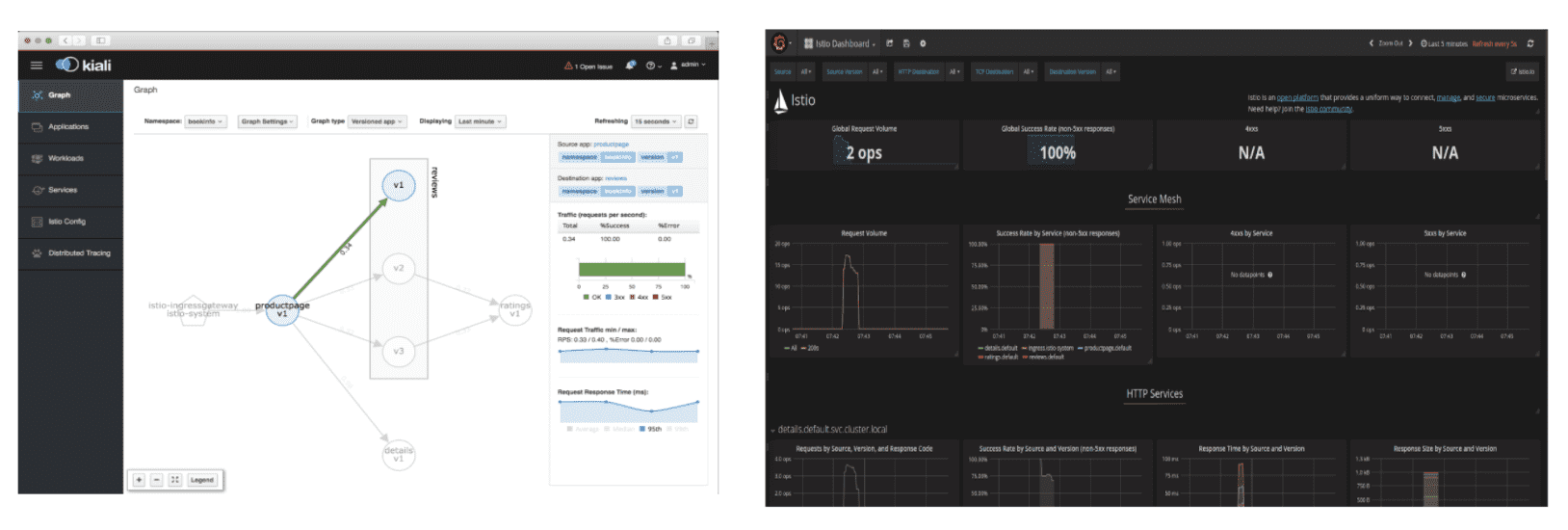Open Grafana dashboard settings gear
This screenshot has width=1568, height=530.
(923, 43)
